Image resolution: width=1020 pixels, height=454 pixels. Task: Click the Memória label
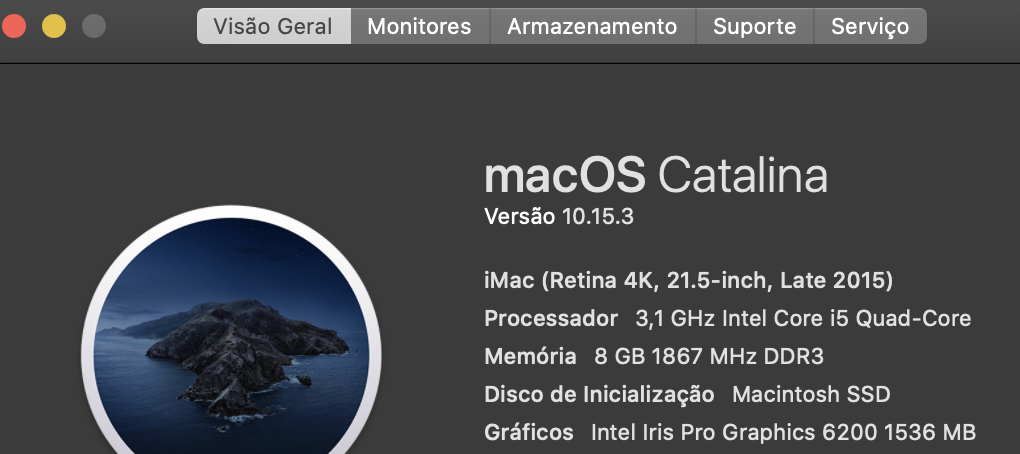click(530, 356)
